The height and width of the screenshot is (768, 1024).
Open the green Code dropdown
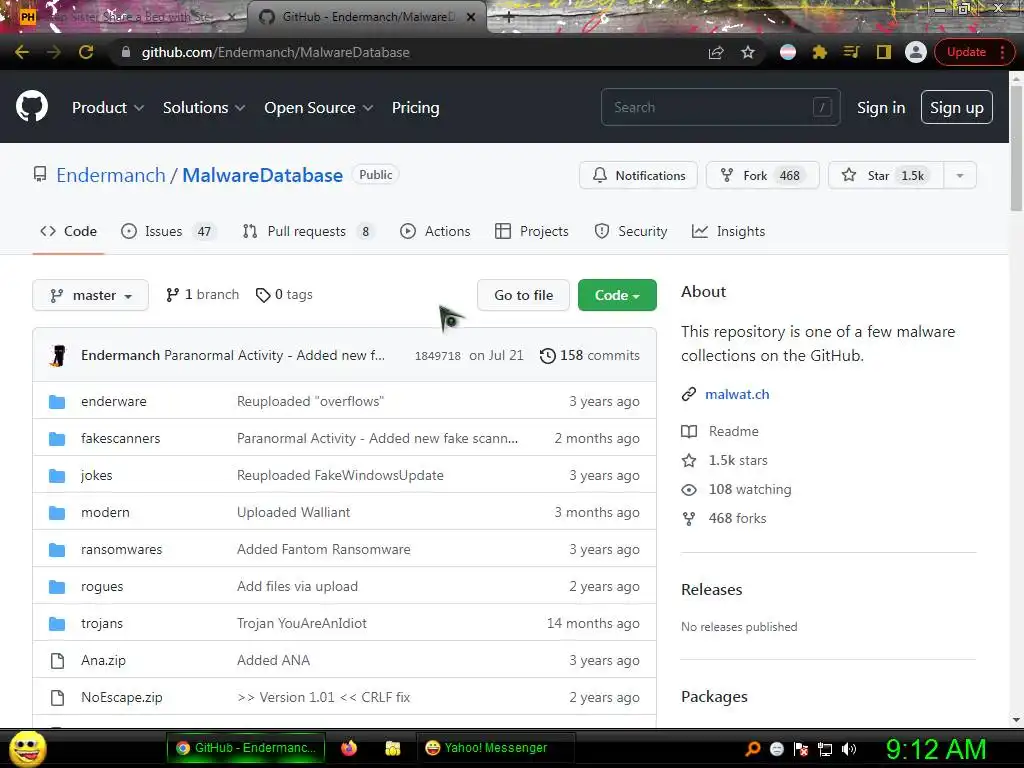click(617, 295)
